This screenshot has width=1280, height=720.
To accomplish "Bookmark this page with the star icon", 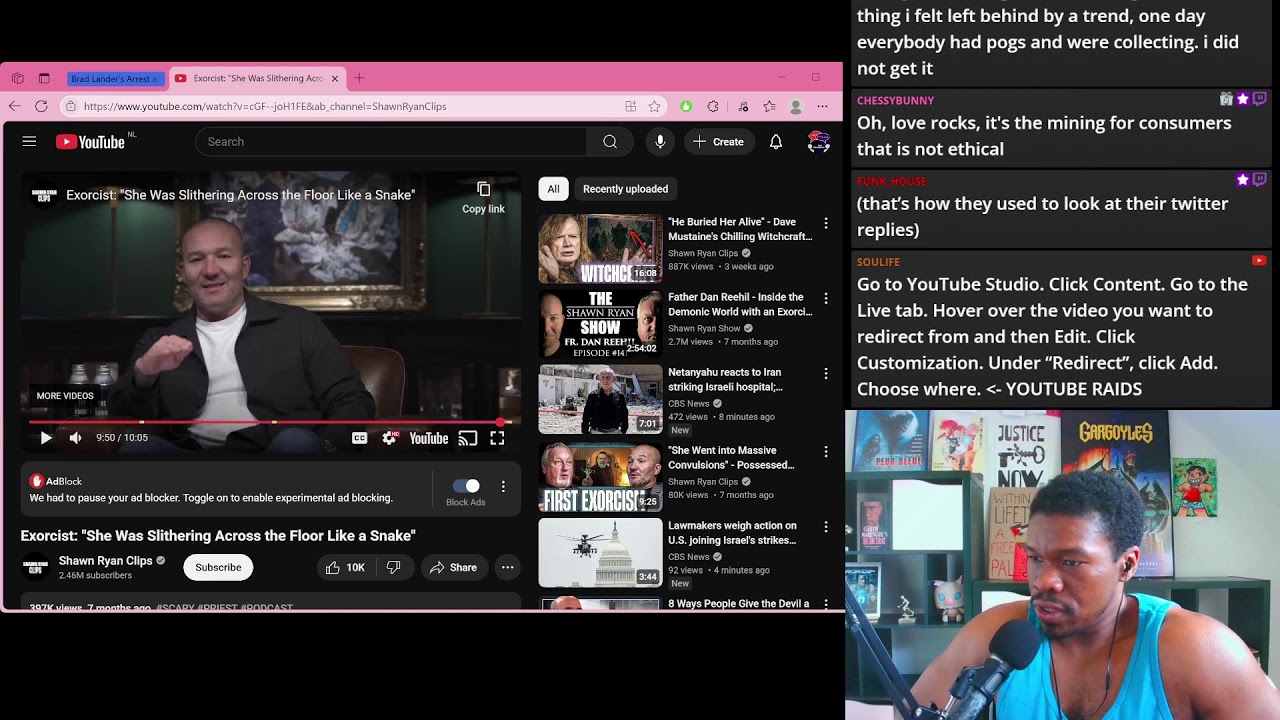I will point(654,106).
